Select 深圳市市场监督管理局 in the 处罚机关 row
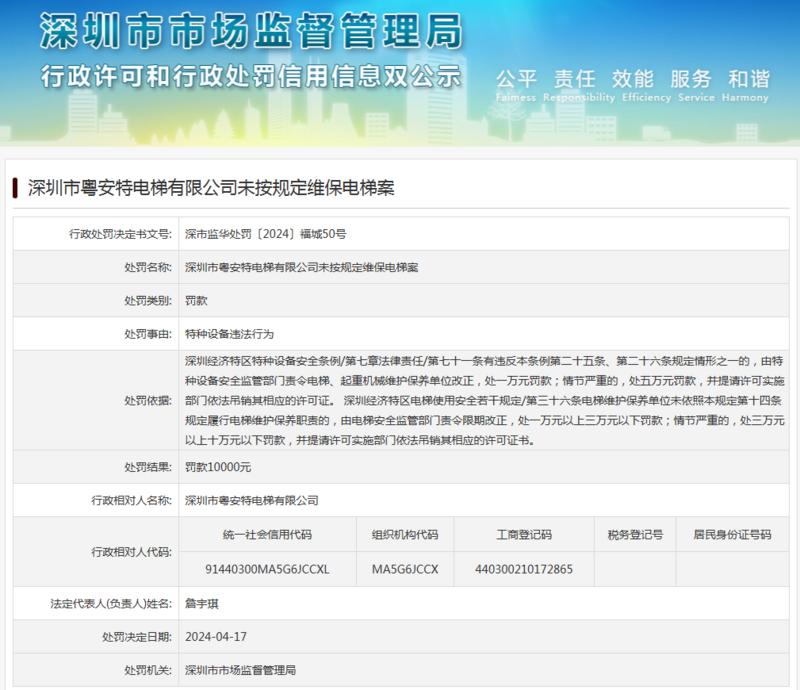 coord(240,670)
